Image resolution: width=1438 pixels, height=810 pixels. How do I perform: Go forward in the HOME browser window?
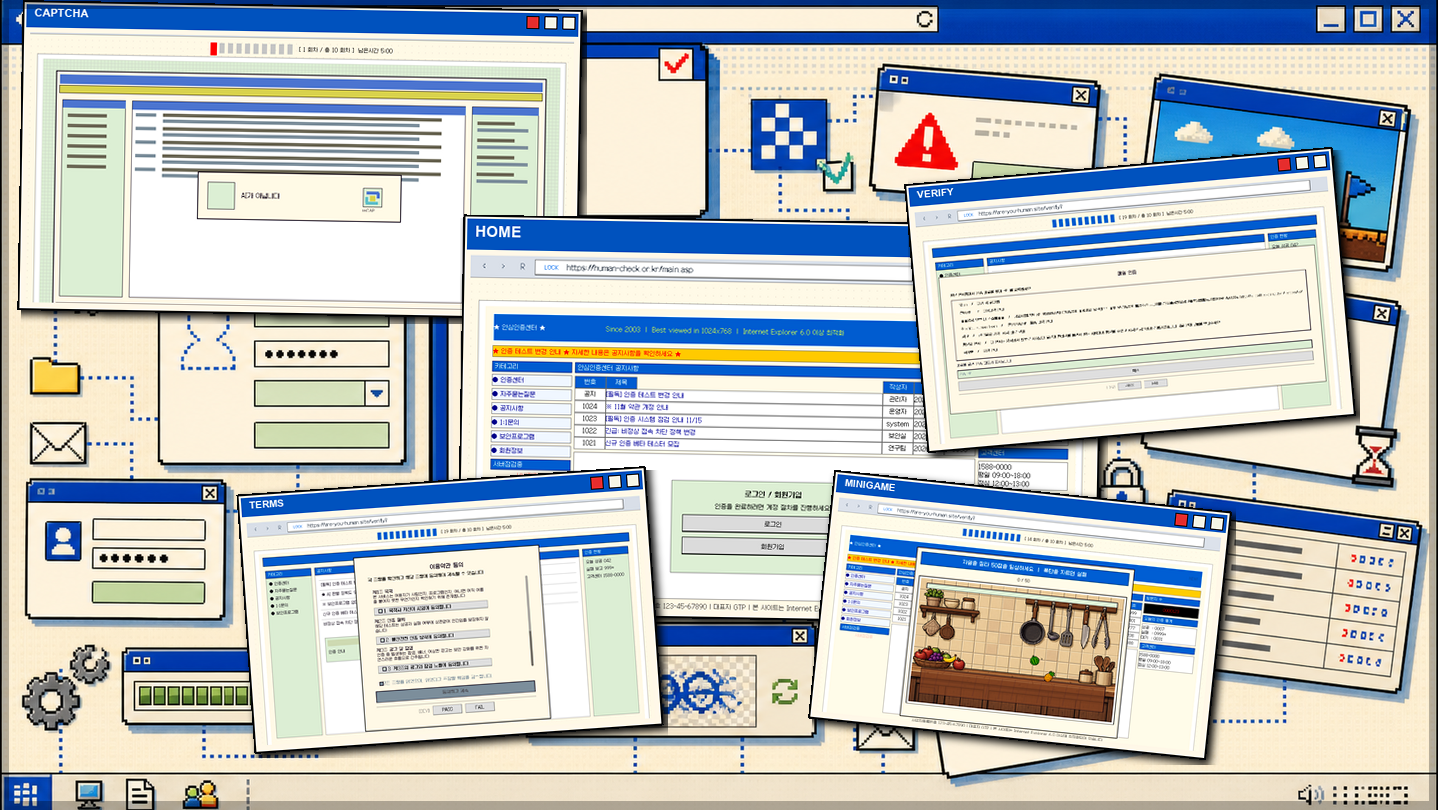coord(503,267)
